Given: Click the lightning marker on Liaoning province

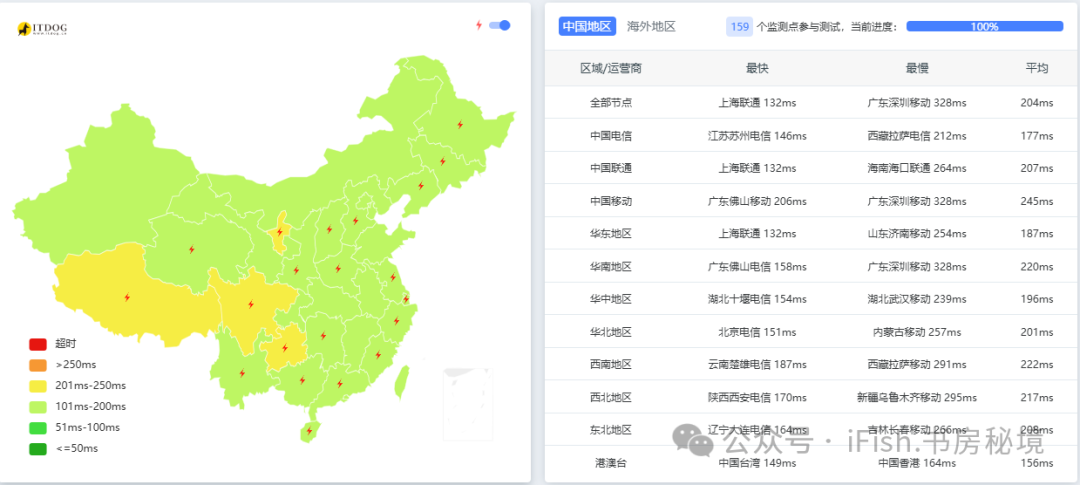Looking at the screenshot, I should tap(420, 186).
